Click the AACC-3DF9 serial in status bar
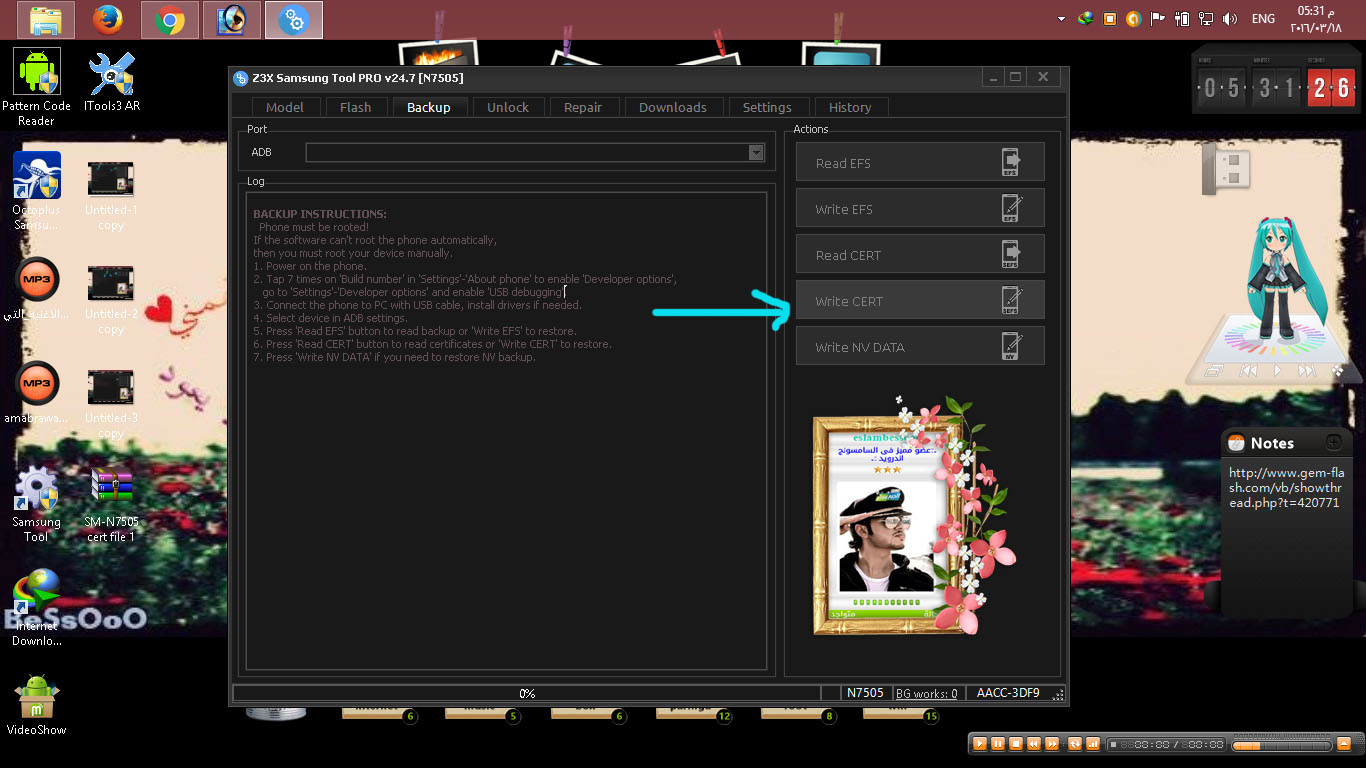 pos(1008,693)
